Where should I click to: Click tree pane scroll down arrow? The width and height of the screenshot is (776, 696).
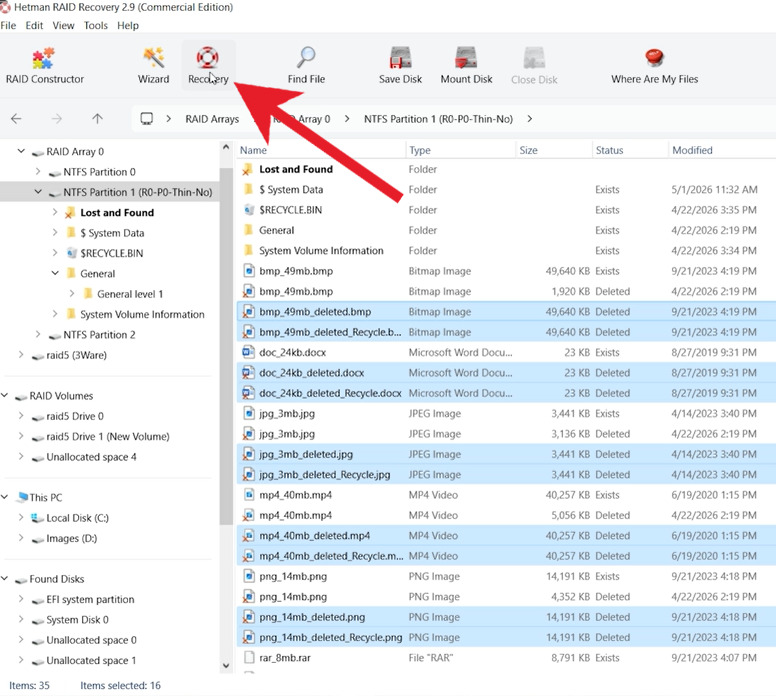click(x=226, y=665)
